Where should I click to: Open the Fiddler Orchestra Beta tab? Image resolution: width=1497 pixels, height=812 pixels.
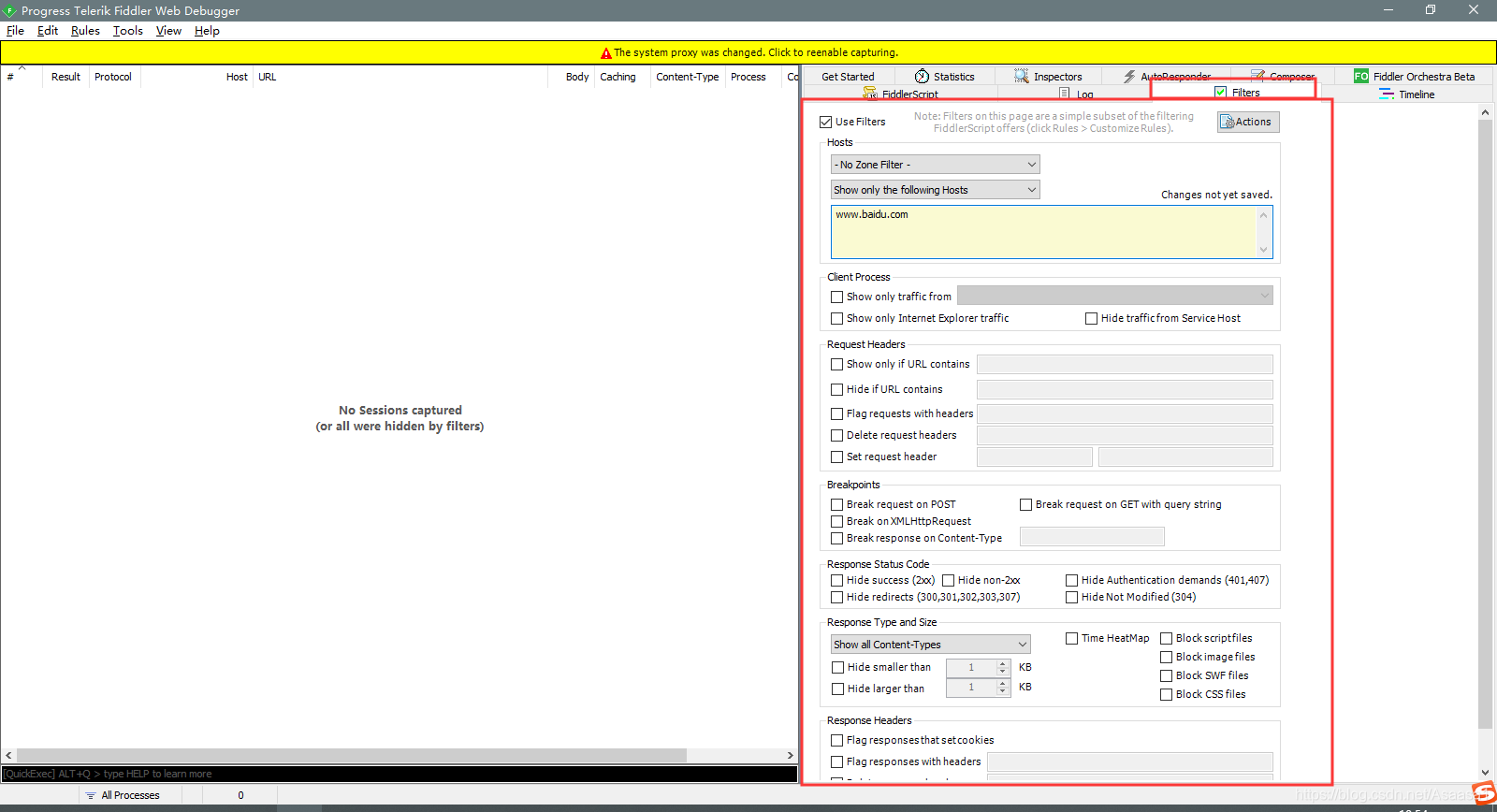[x=1415, y=77]
